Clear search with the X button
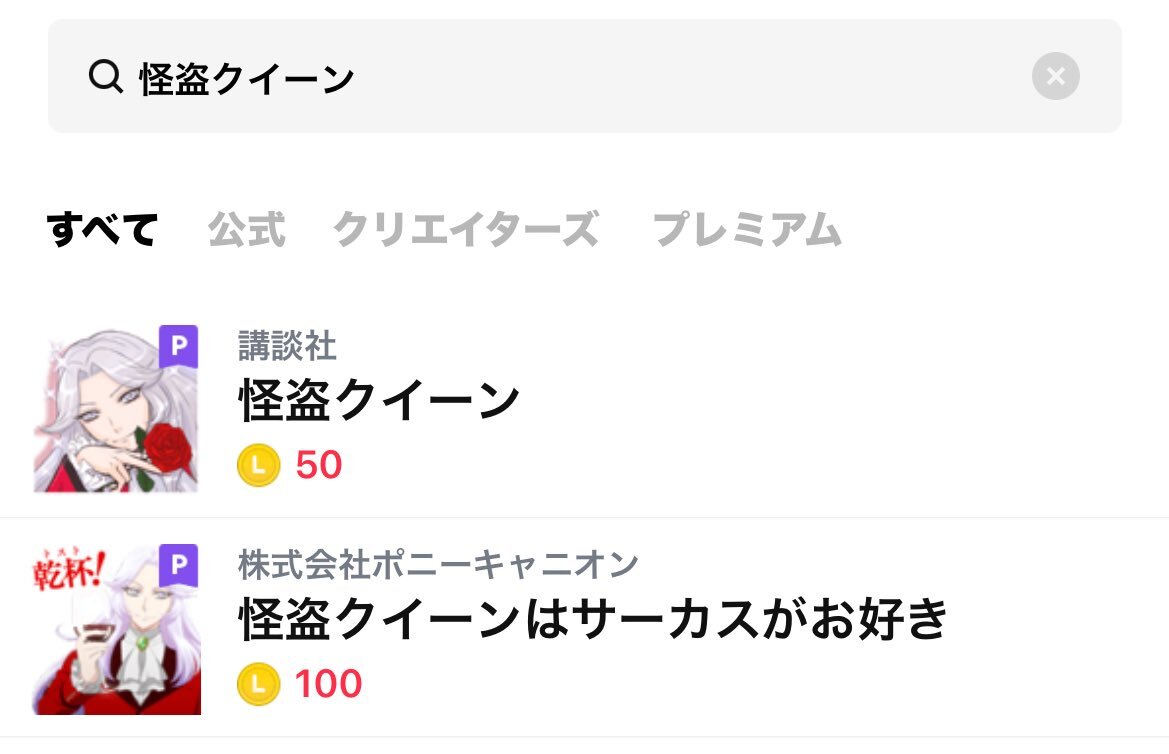The height and width of the screenshot is (754, 1169). pos(1056,76)
